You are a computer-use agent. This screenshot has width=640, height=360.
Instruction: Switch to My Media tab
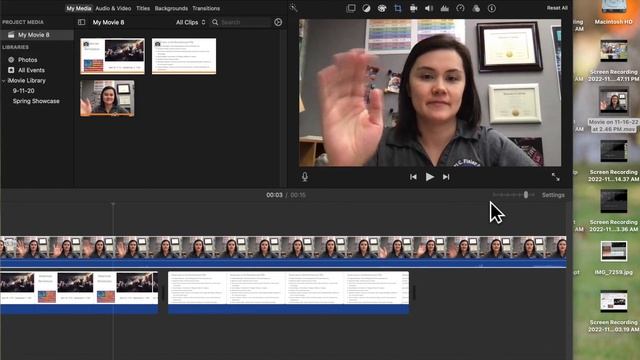79,8
